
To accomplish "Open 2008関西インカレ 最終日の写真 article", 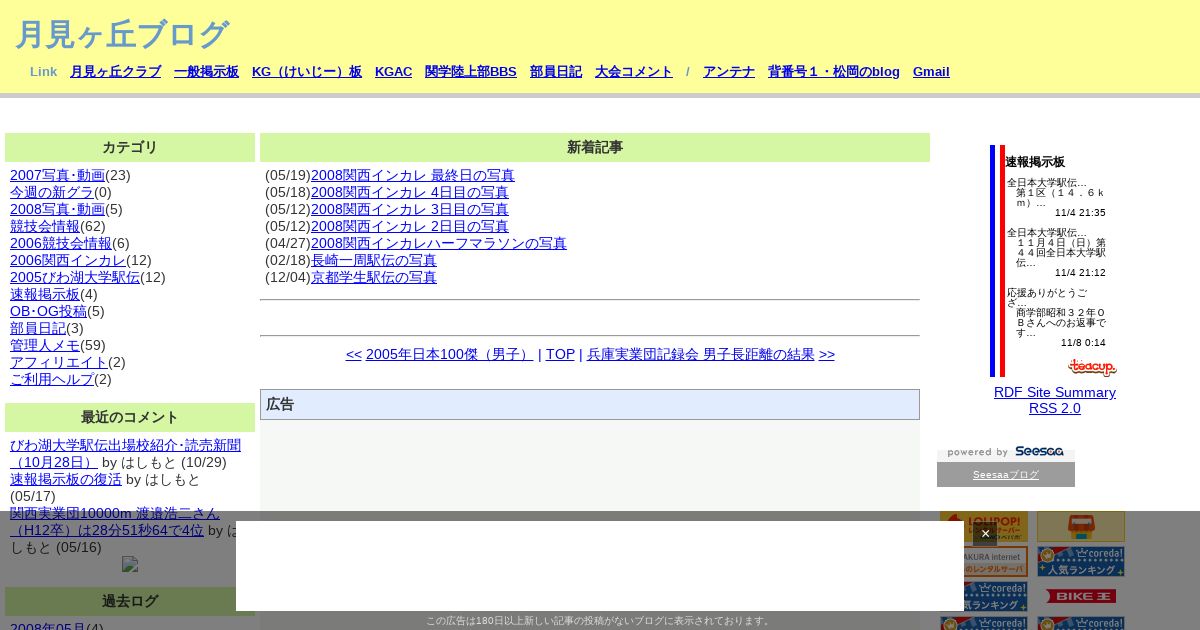I will click(x=413, y=175).
